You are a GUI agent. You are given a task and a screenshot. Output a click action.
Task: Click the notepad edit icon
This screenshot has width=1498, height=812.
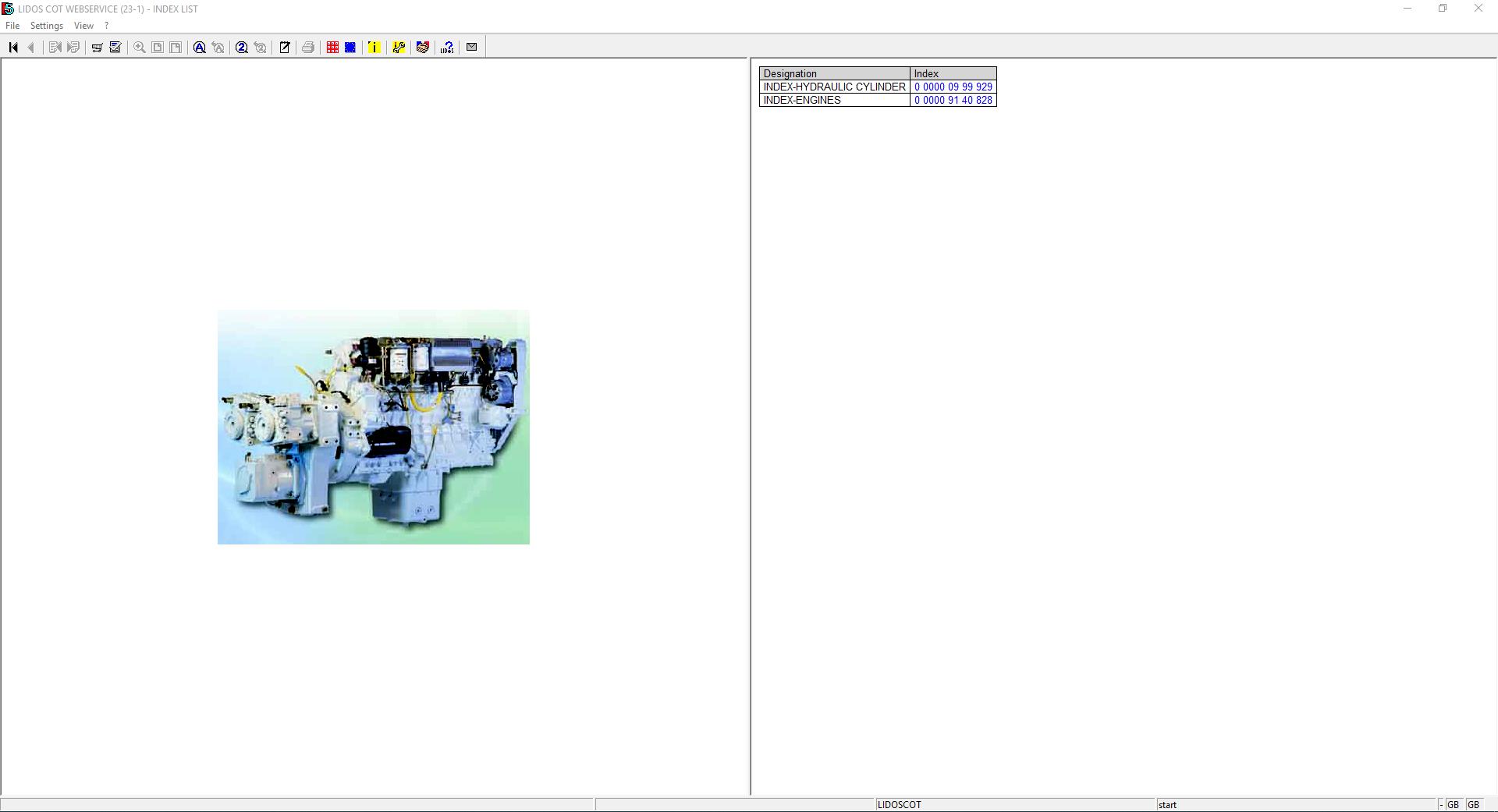284,47
